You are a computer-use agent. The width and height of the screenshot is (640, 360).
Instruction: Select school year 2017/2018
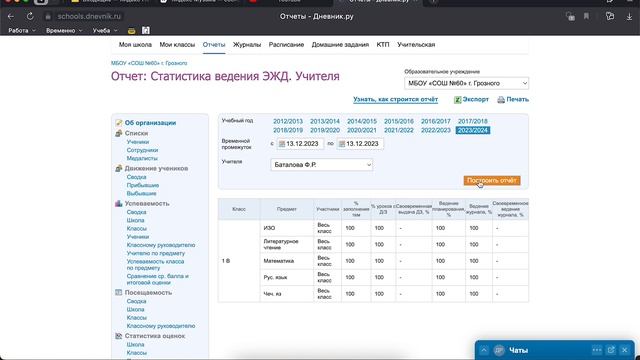pos(473,122)
